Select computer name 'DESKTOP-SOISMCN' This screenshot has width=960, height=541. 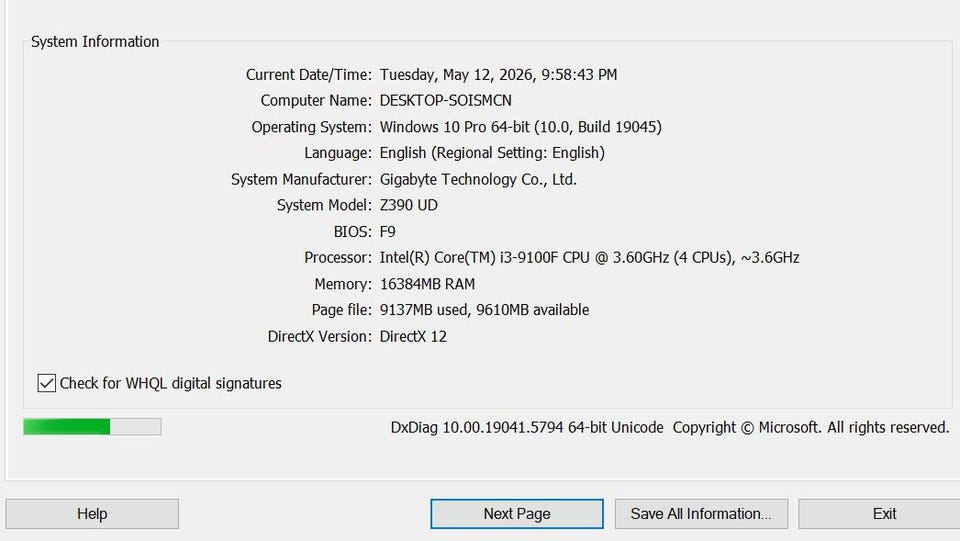(x=446, y=100)
